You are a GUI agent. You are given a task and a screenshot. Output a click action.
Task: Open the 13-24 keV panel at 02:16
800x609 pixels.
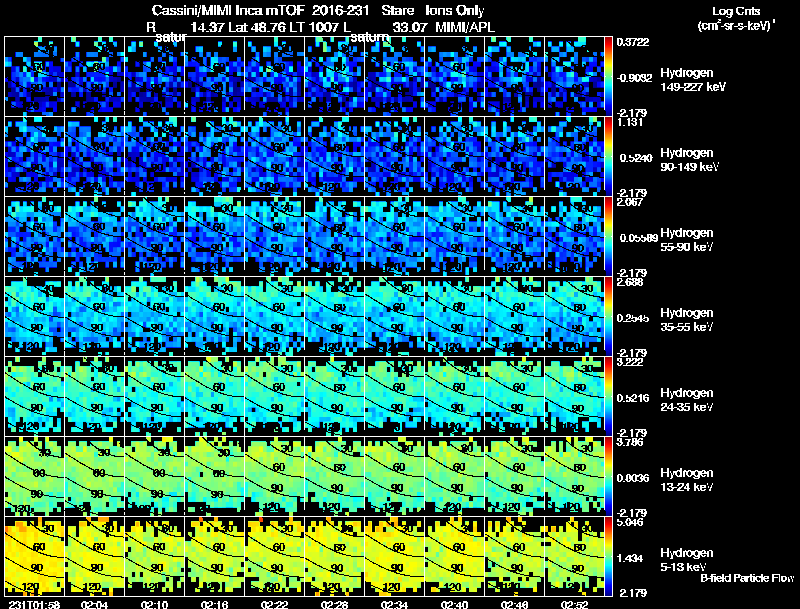(215, 476)
